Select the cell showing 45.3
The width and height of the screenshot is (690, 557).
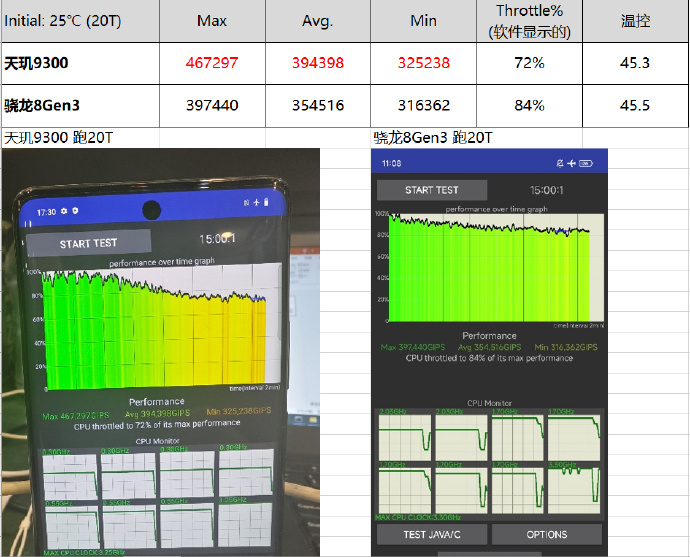(x=635, y=63)
